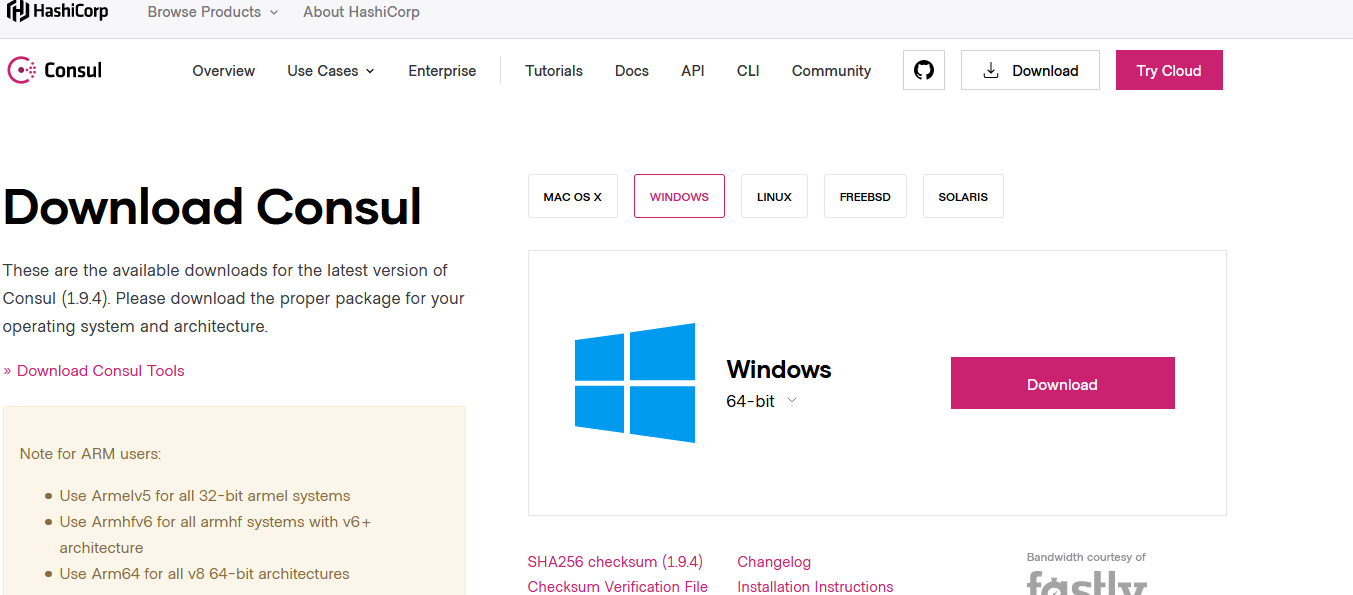This screenshot has height=595, width=1353.
Task: Open the SHA256 checksum (1.9.4) link
Action: click(615, 562)
